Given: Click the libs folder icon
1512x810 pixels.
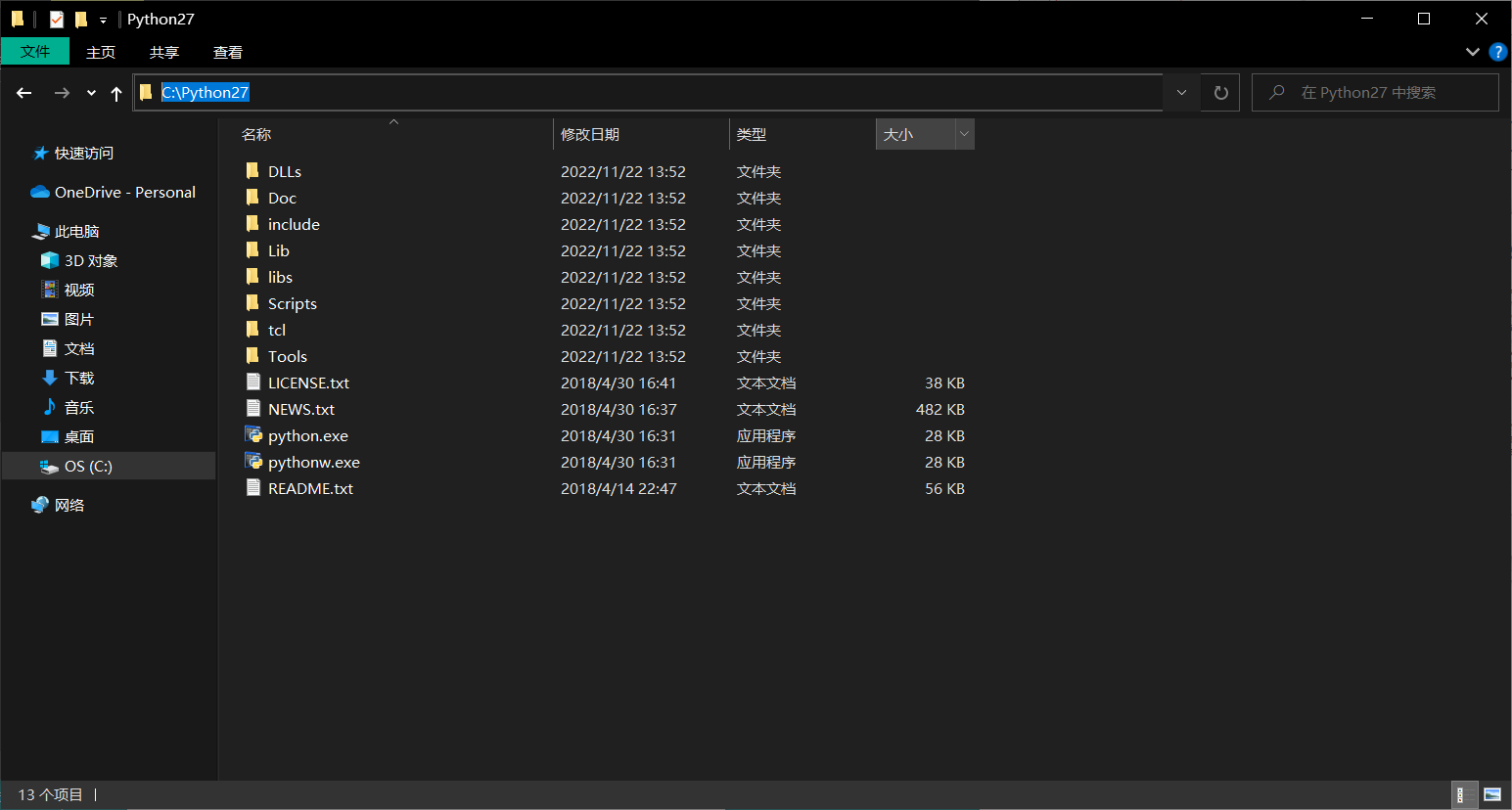Looking at the screenshot, I should pos(252,277).
